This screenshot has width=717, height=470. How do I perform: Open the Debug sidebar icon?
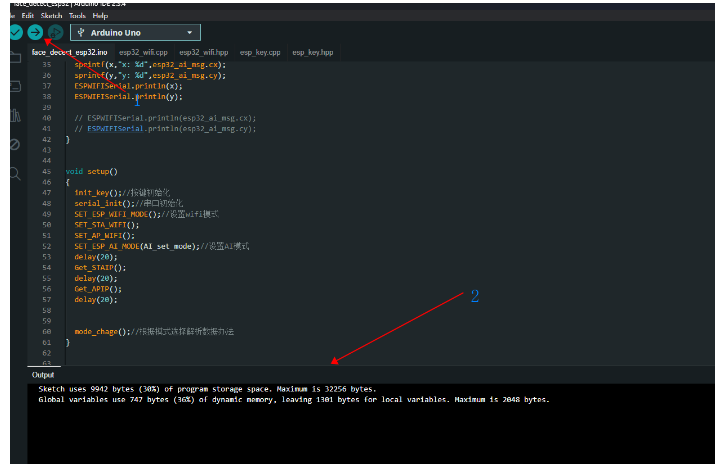[15, 144]
